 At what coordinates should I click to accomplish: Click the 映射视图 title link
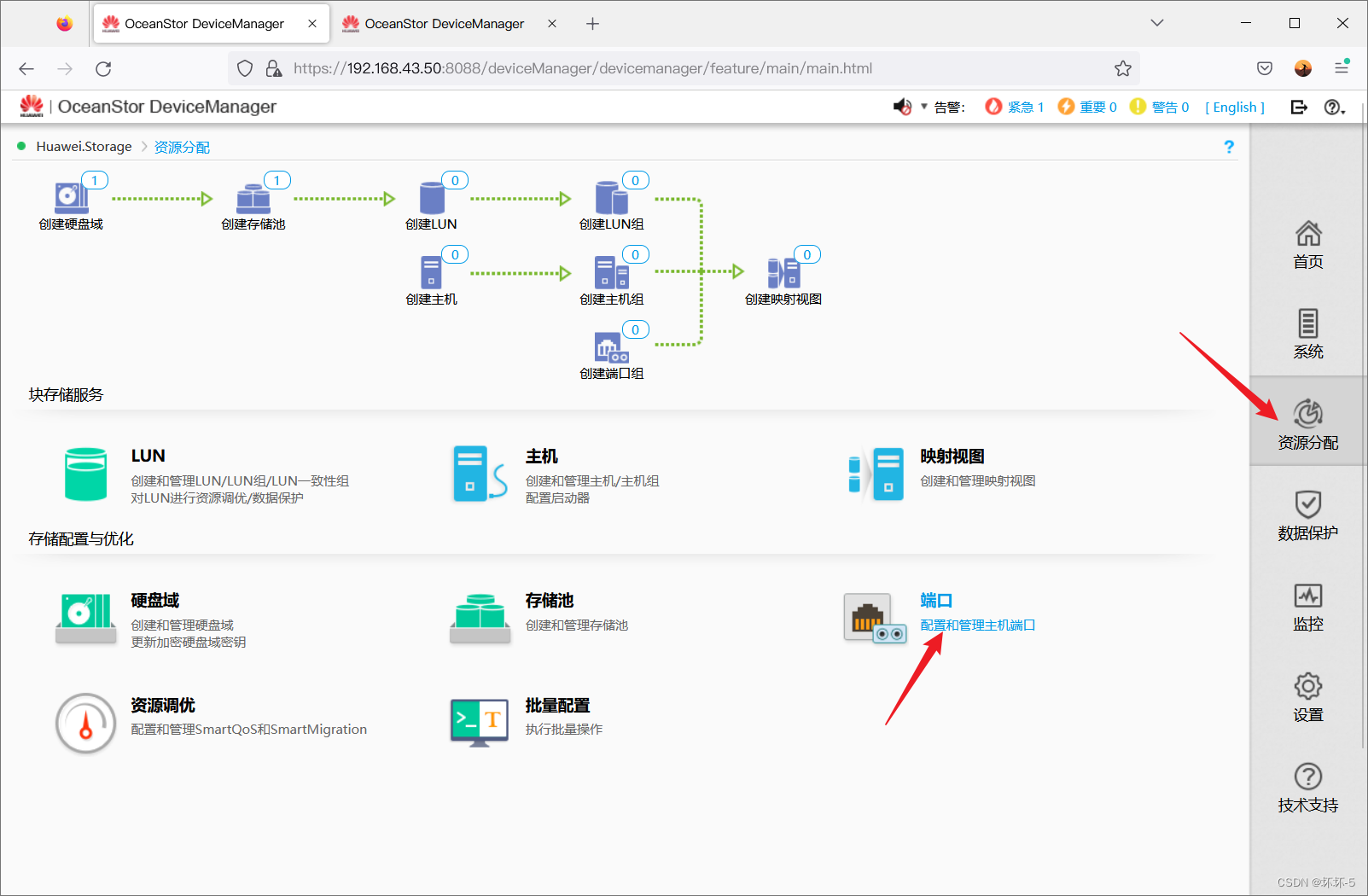pos(952,457)
